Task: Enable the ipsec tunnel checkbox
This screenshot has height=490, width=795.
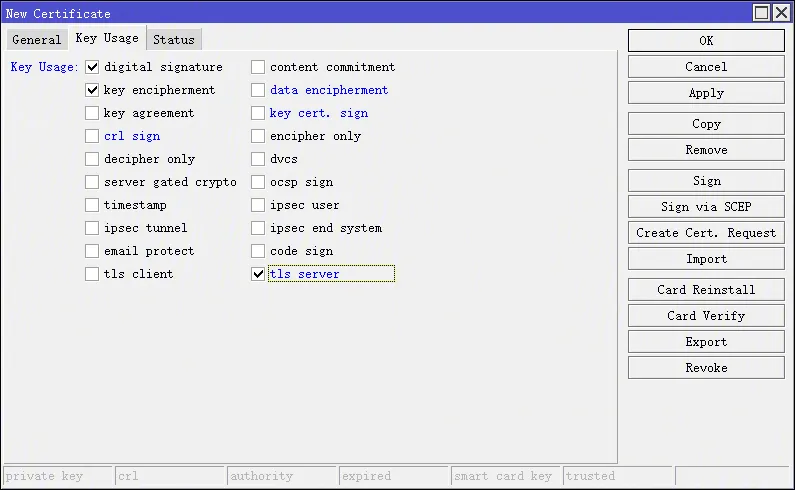Action: pyautogui.click(x=92, y=228)
